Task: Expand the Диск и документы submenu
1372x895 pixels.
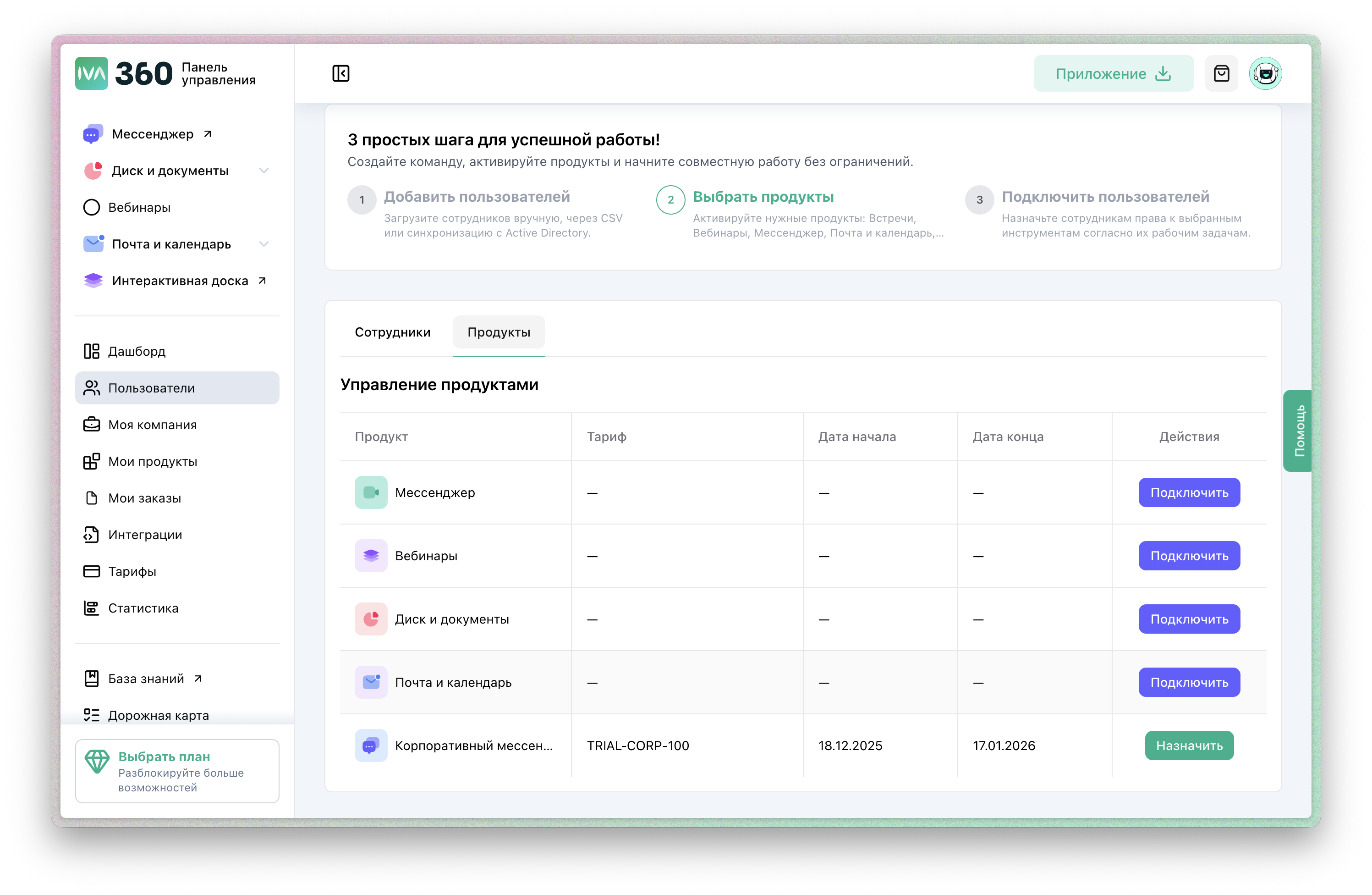Action: point(263,171)
